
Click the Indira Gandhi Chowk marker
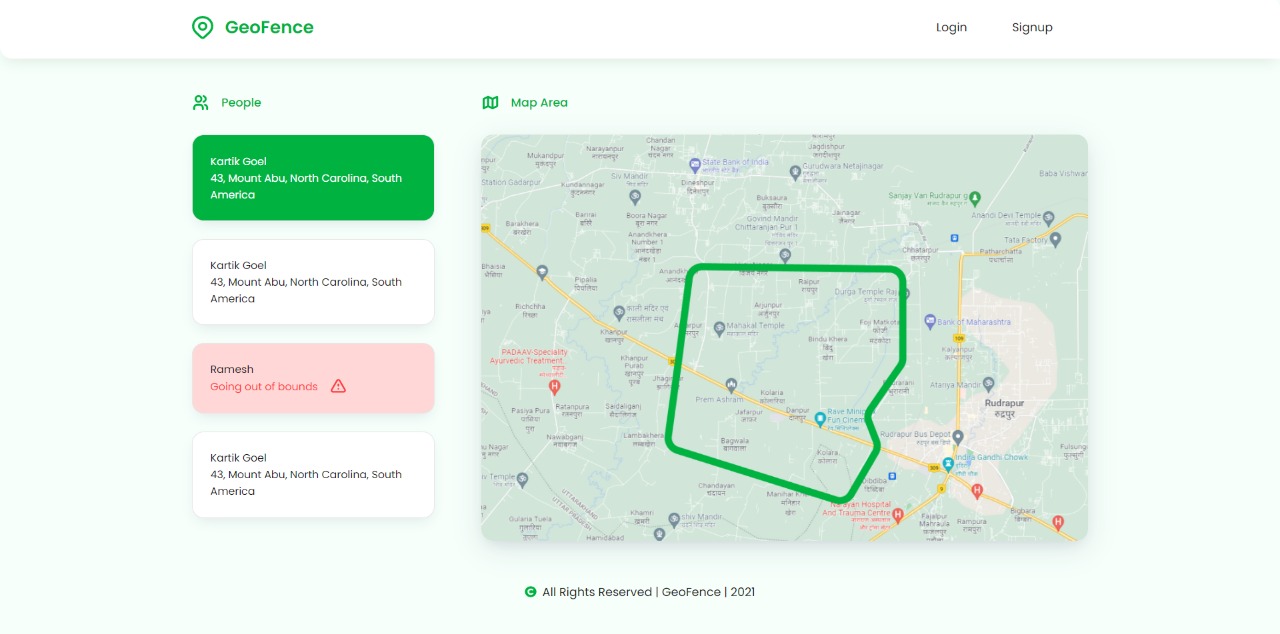click(948, 465)
